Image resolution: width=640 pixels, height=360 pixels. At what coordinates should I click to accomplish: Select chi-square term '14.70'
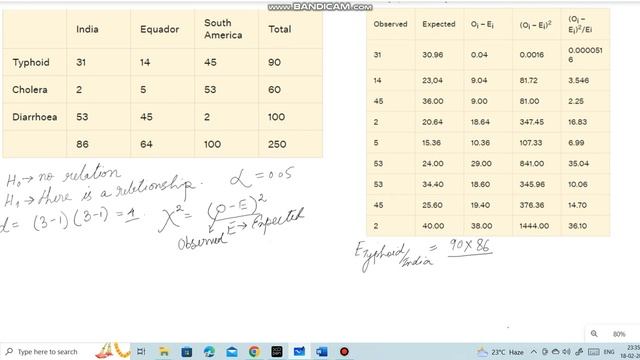point(577,205)
